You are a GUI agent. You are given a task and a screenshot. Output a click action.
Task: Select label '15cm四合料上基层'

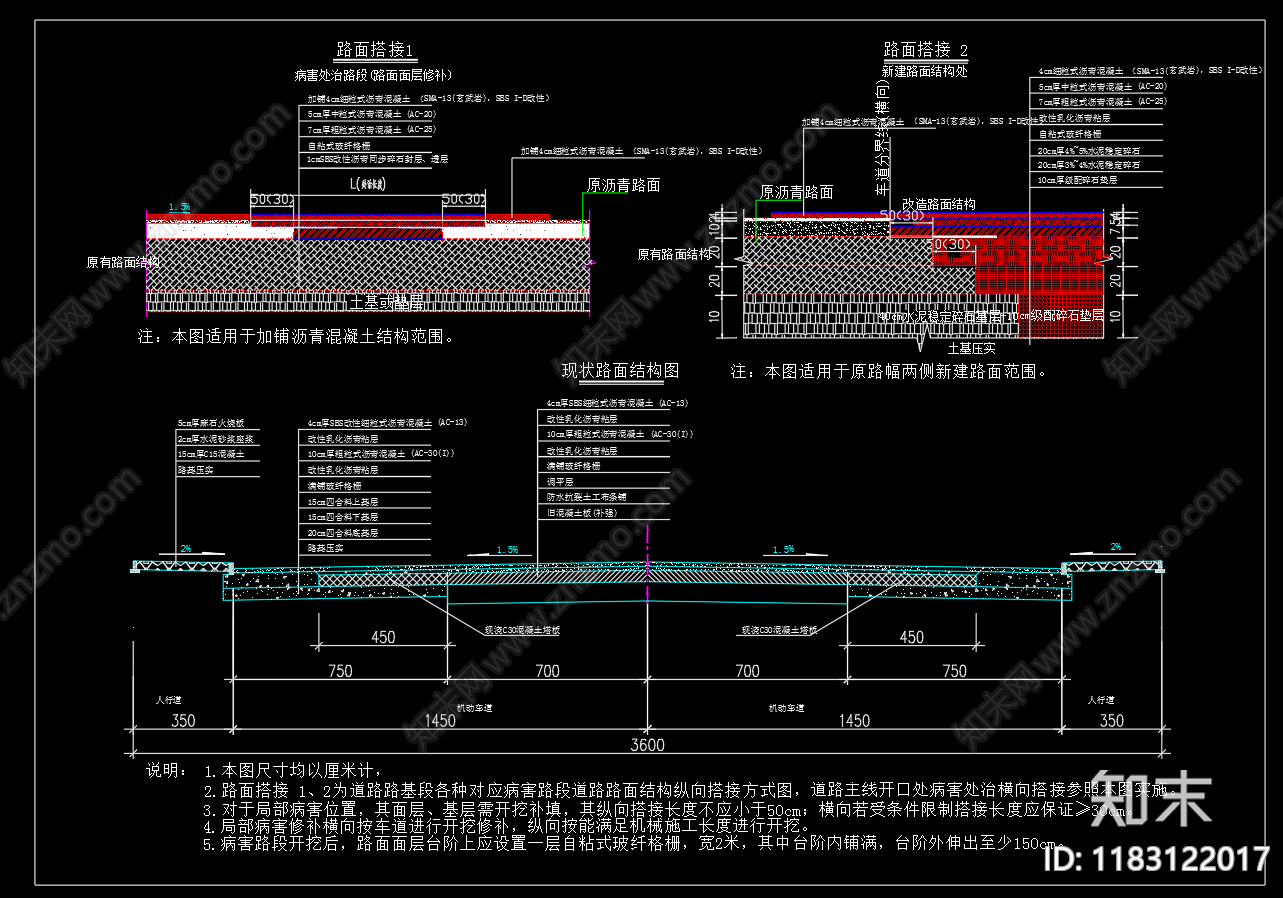pyautogui.click(x=343, y=501)
